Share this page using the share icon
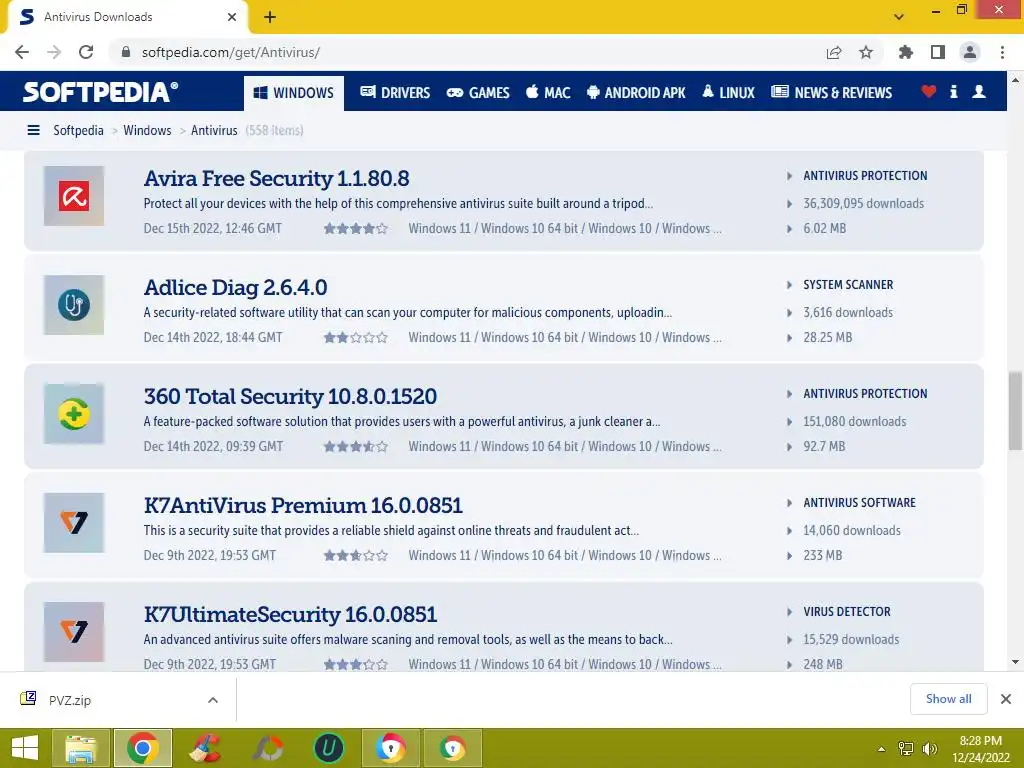Screen dimensions: 1024x768 (834, 52)
